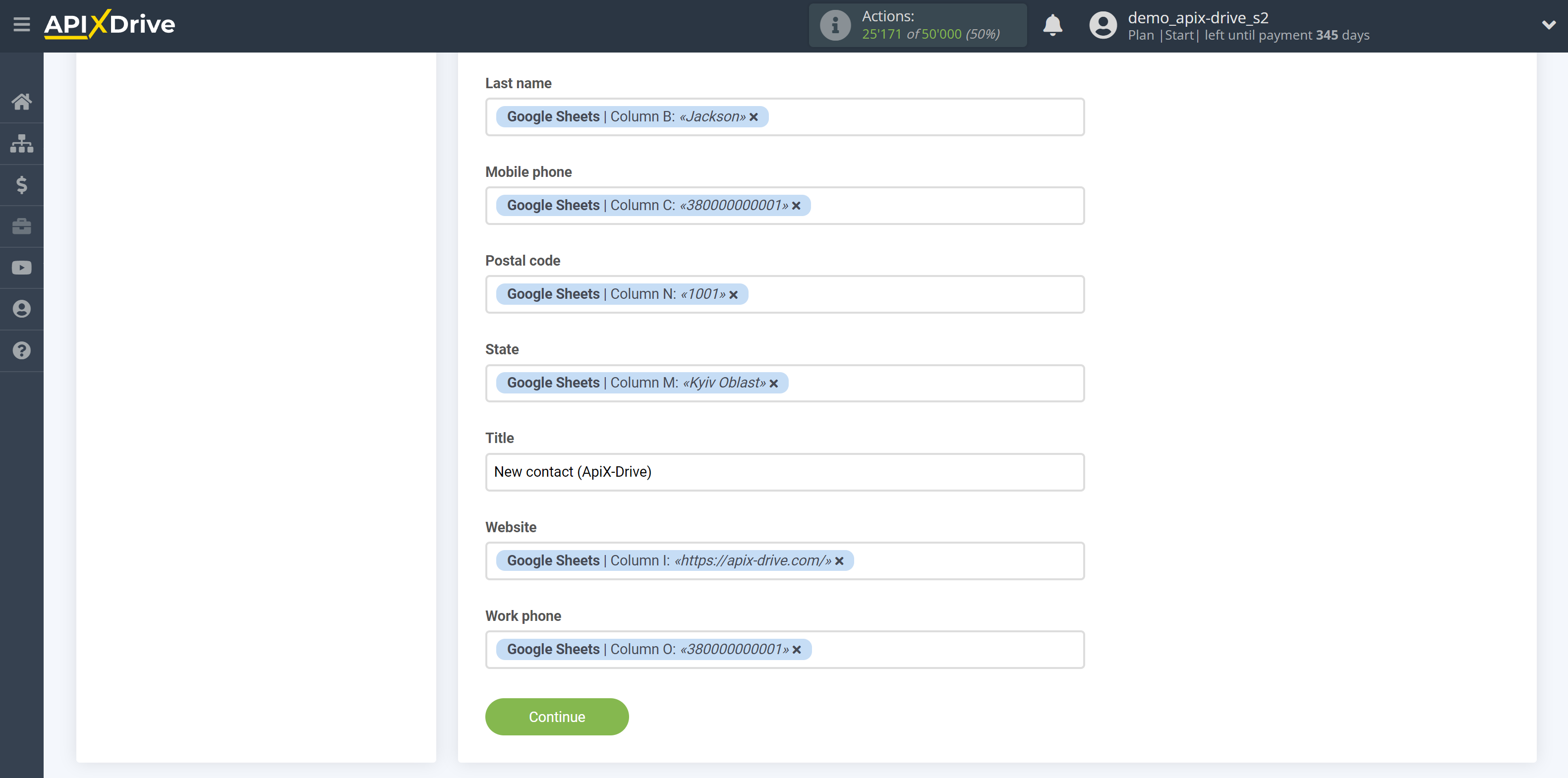Remove the Column I website tag
The width and height of the screenshot is (1568, 778).
coord(839,561)
